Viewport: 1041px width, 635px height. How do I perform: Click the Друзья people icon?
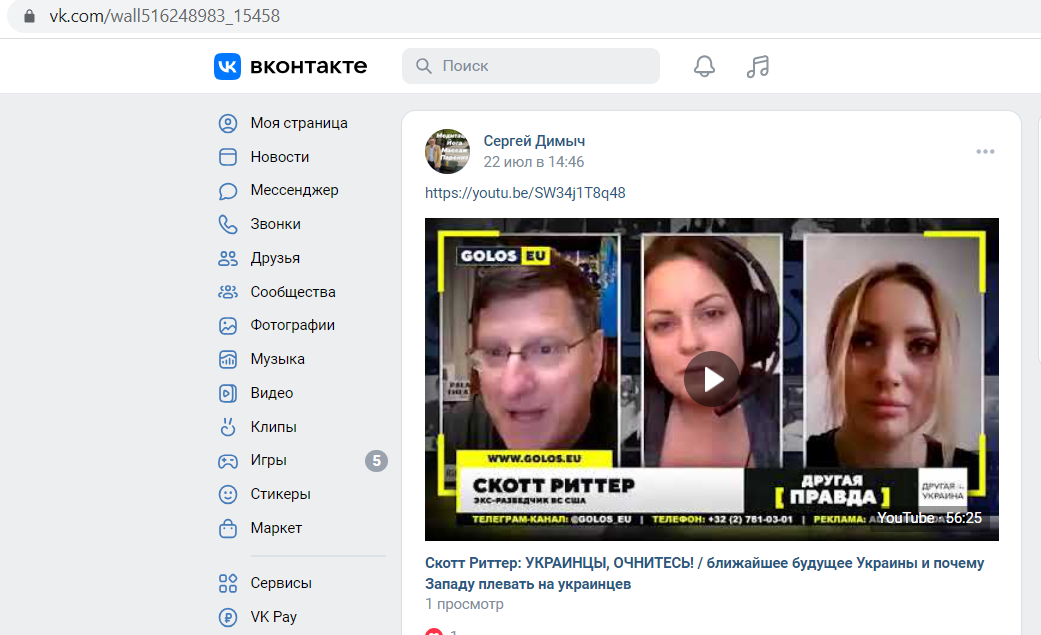tap(228, 258)
